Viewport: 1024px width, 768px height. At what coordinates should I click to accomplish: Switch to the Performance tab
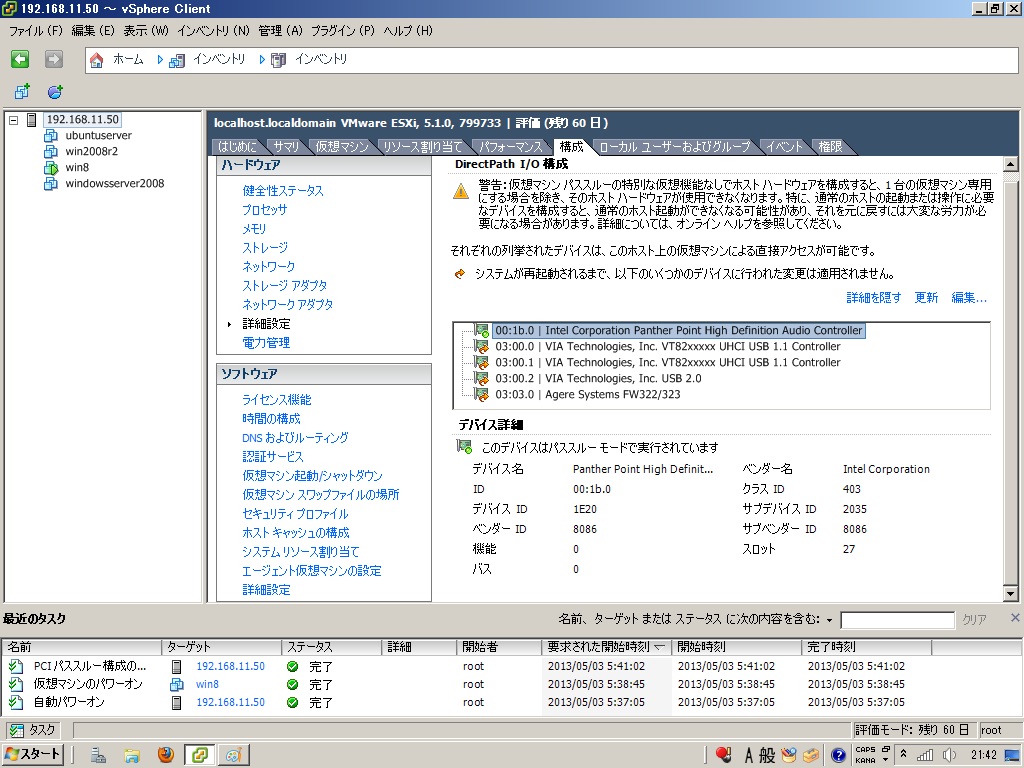[510, 147]
